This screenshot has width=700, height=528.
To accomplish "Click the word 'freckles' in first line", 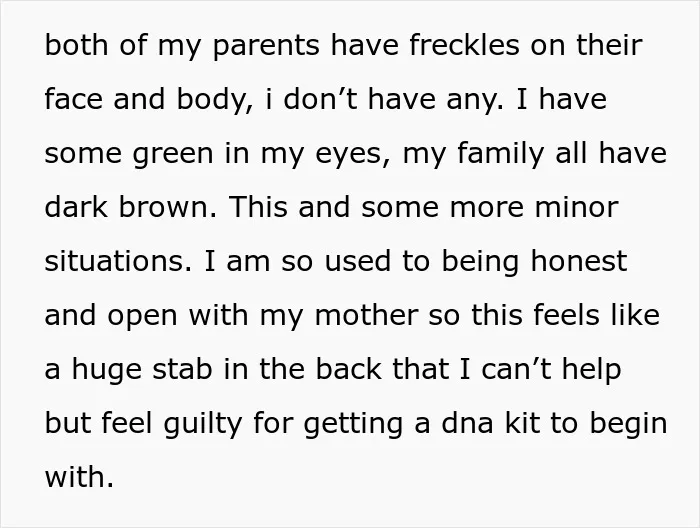I will pyautogui.click(x=464, y=45).
